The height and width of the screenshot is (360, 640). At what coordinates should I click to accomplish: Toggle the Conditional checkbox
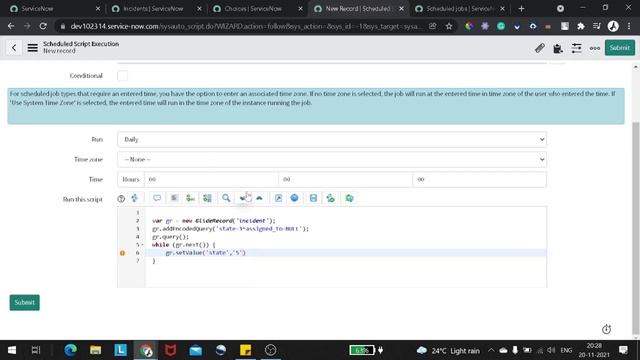(122, 76)
